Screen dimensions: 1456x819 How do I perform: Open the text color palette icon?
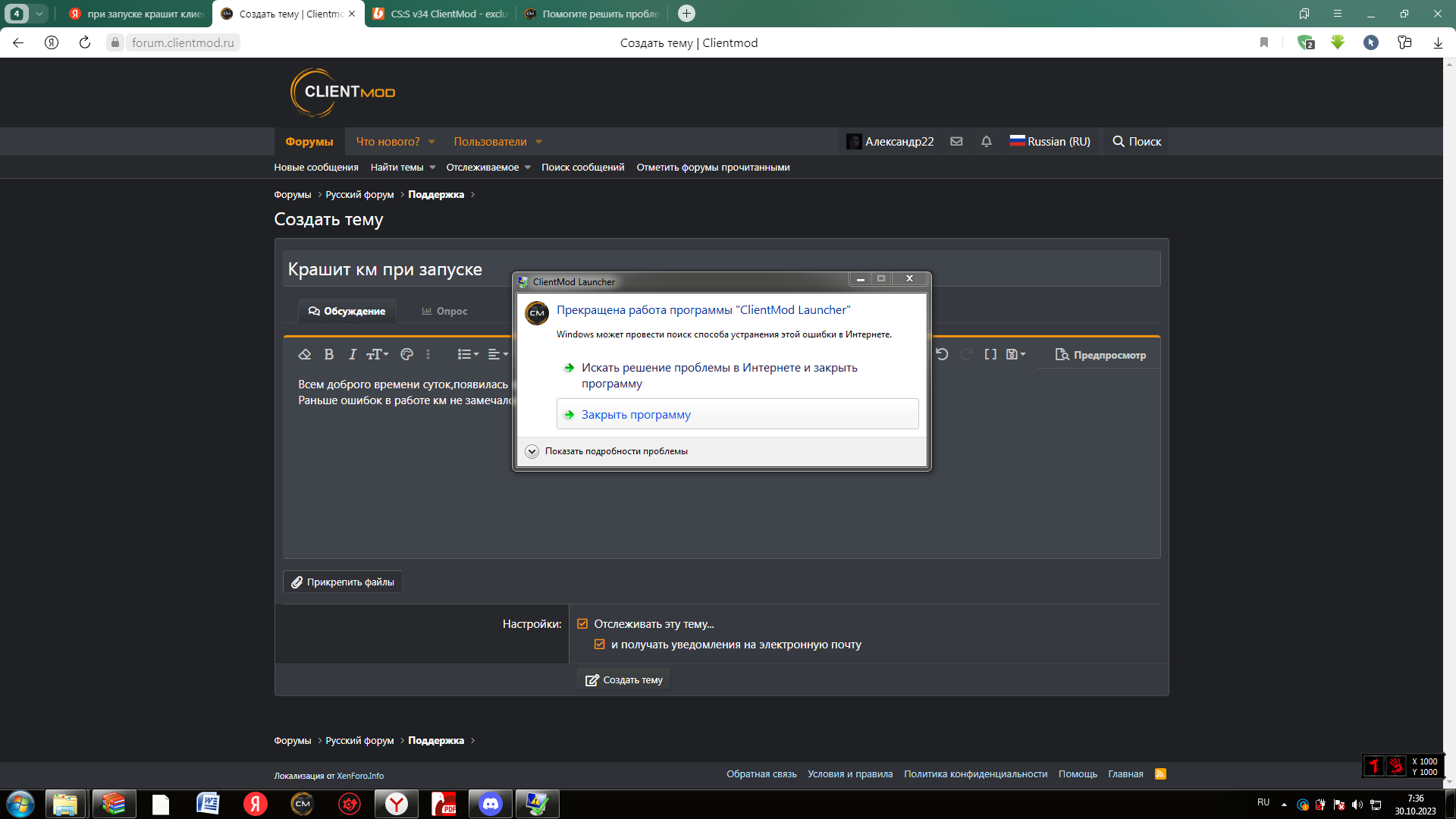pos(406,354)
